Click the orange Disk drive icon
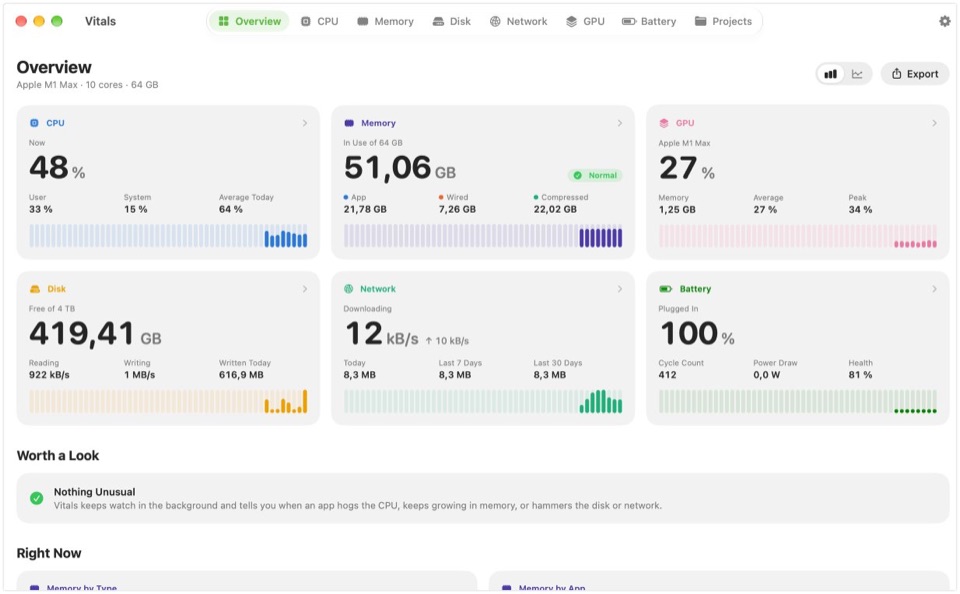This screenshot has height=594, width=960. (35, 289)
